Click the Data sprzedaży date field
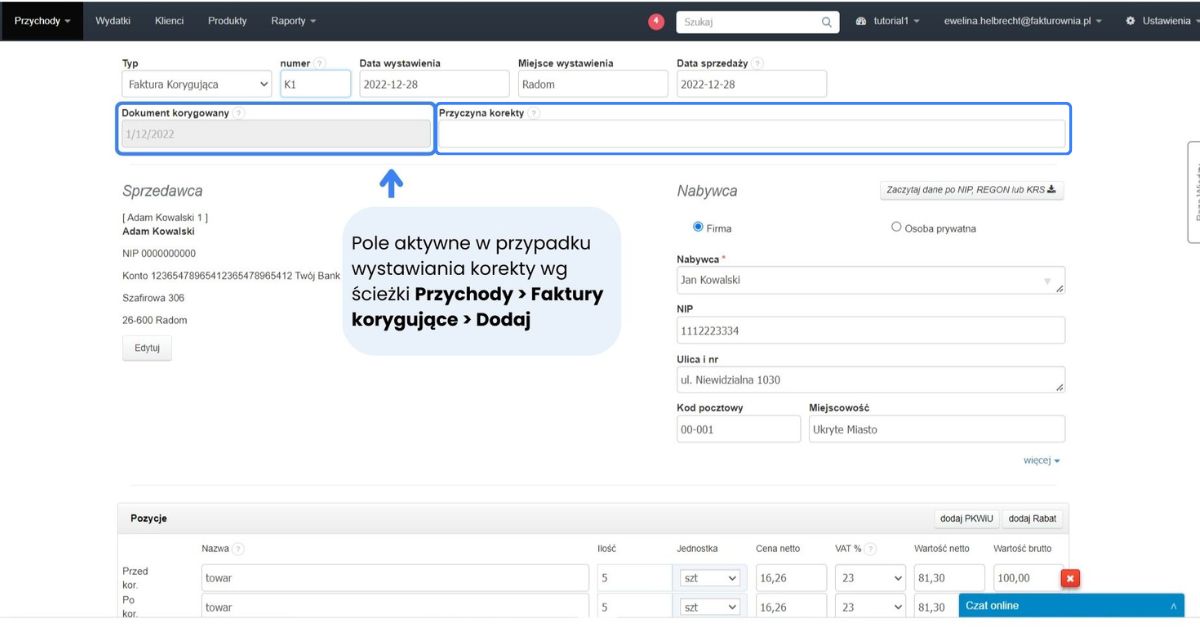The width and height of the screenshot is (1200, 630). (x=752, y=84)
